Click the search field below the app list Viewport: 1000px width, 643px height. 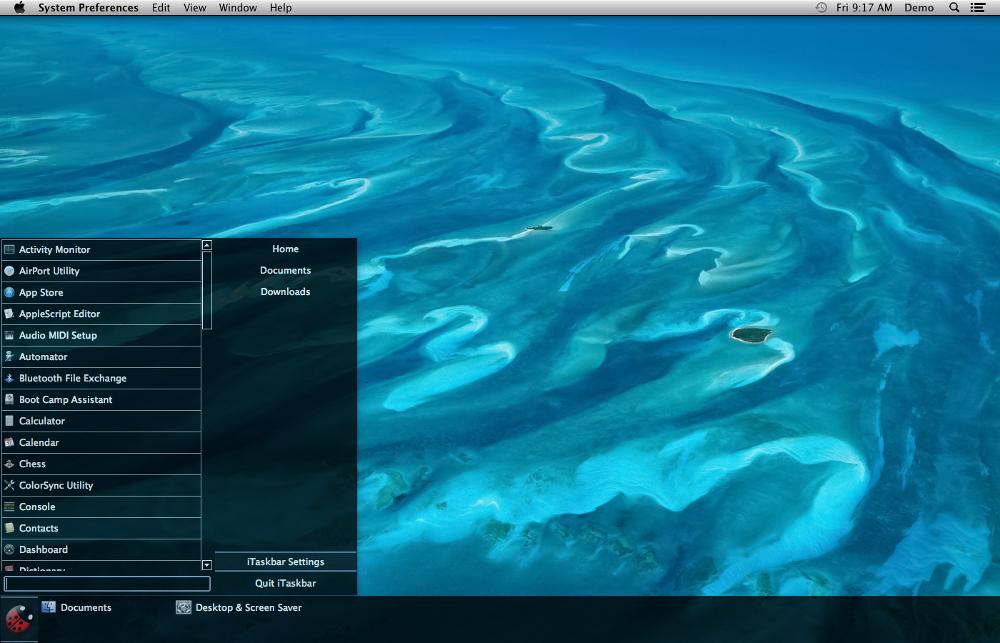[105, 583]
